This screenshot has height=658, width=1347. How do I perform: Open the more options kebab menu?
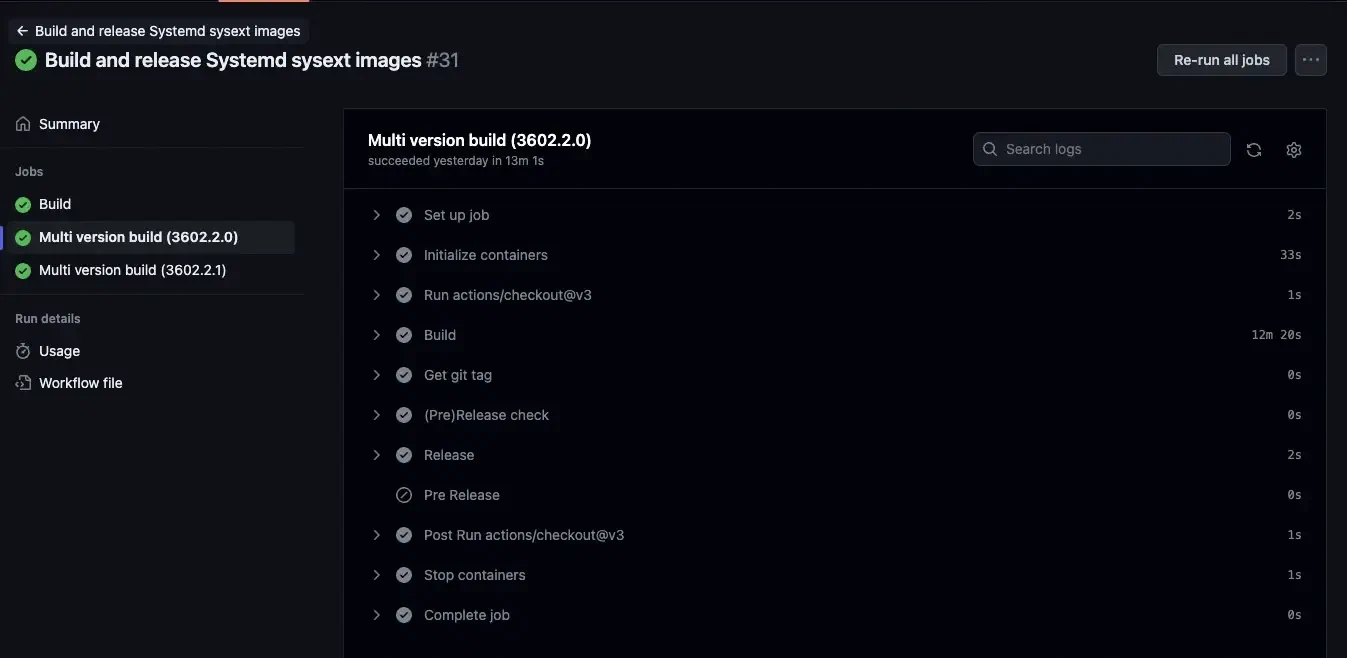[x=1310, y=59]
